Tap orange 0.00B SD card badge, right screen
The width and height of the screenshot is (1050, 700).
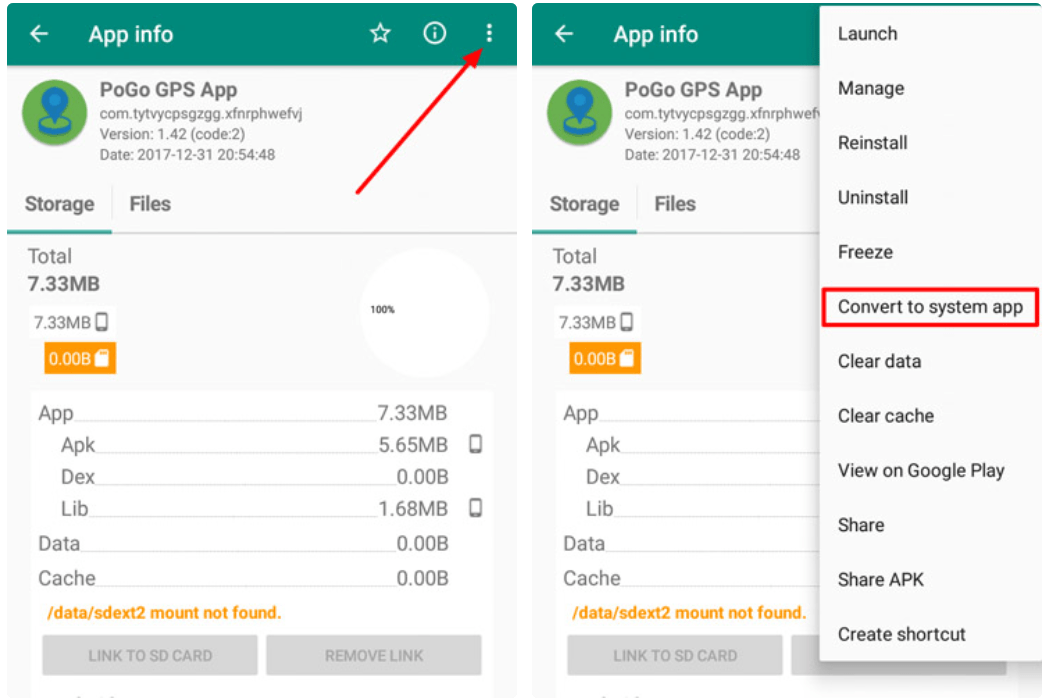click(x=605, y=358)
